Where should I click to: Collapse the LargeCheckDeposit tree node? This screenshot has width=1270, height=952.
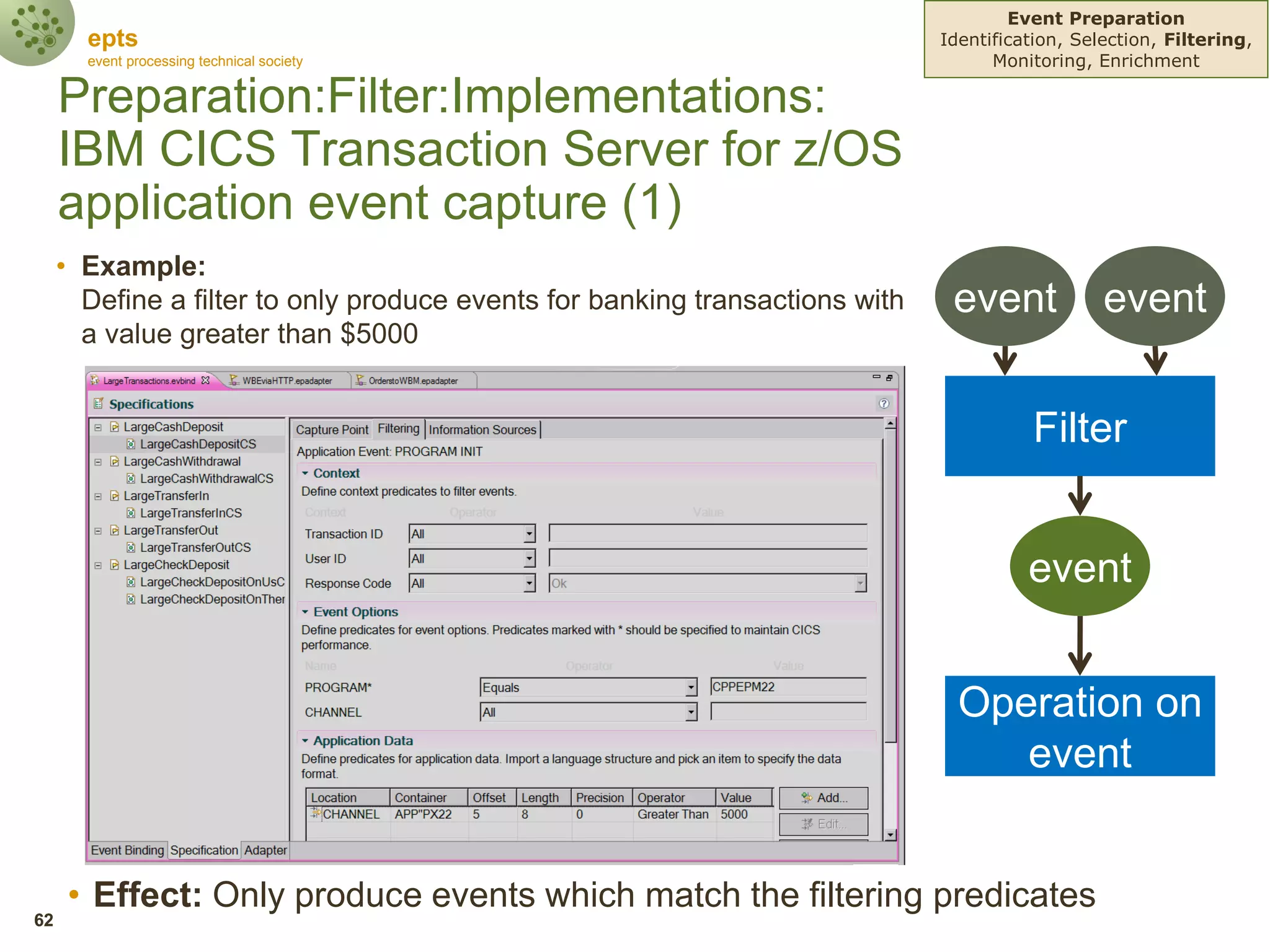point(98,565)
